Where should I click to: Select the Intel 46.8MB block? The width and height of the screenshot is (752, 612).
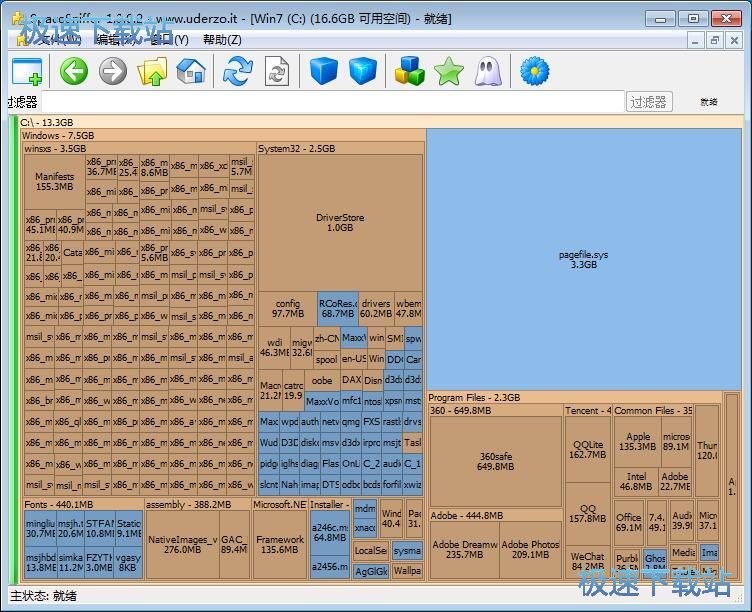[636, 482]
